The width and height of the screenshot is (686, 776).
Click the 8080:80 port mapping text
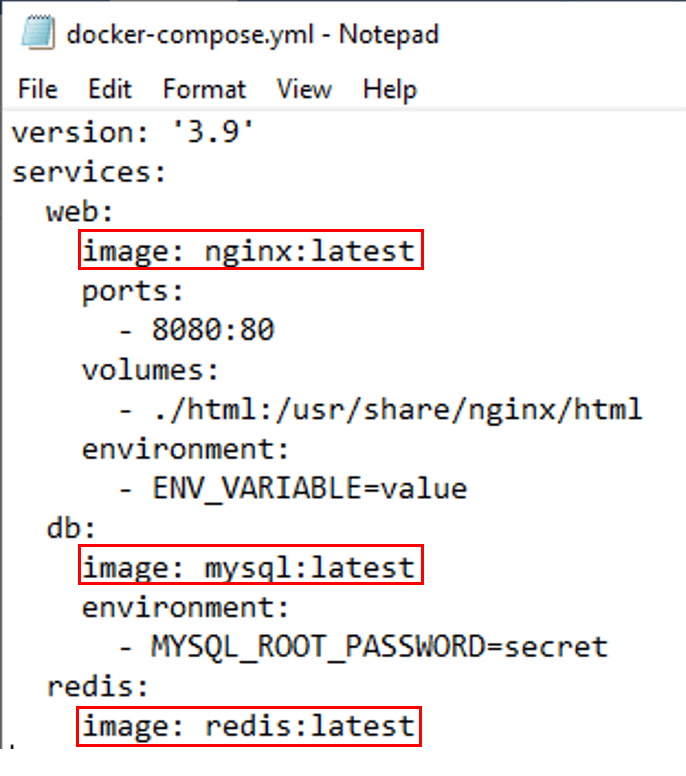tap(213, 330)
